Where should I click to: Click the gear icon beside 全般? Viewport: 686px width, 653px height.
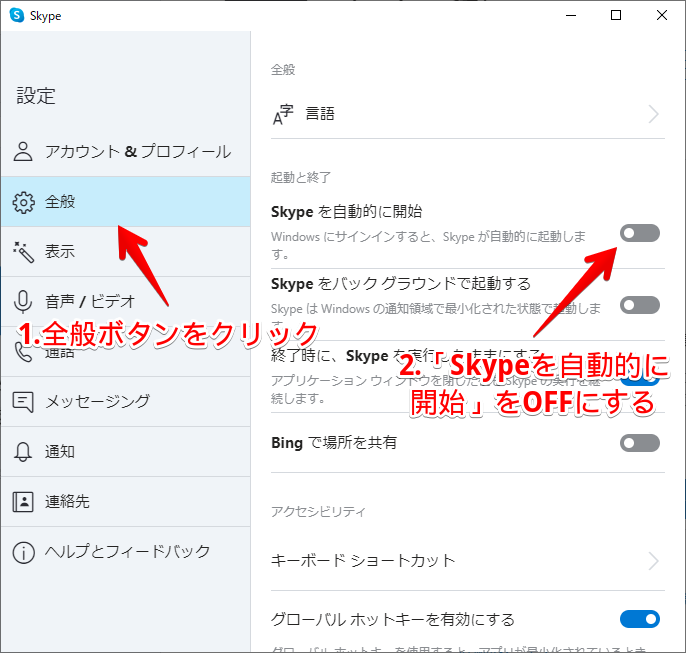pos(23,202)
